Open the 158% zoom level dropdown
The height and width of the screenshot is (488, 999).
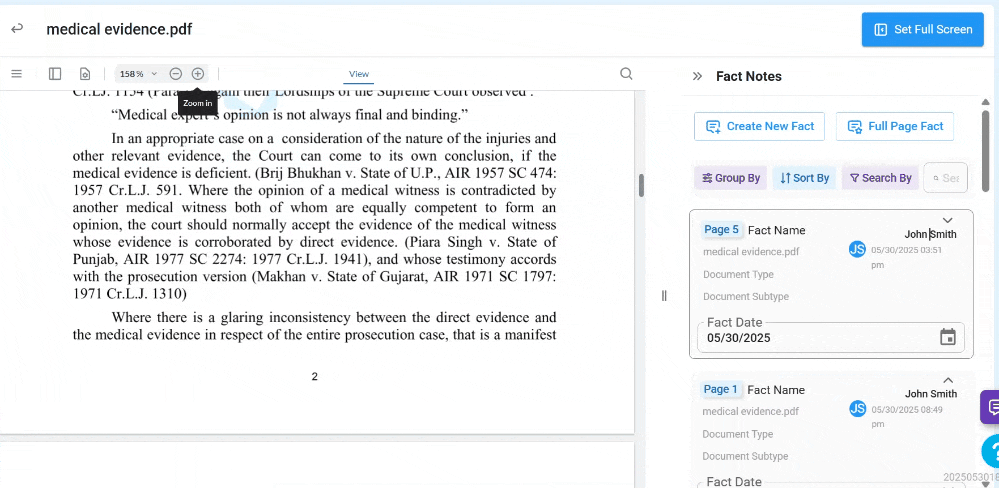[138, 74]
